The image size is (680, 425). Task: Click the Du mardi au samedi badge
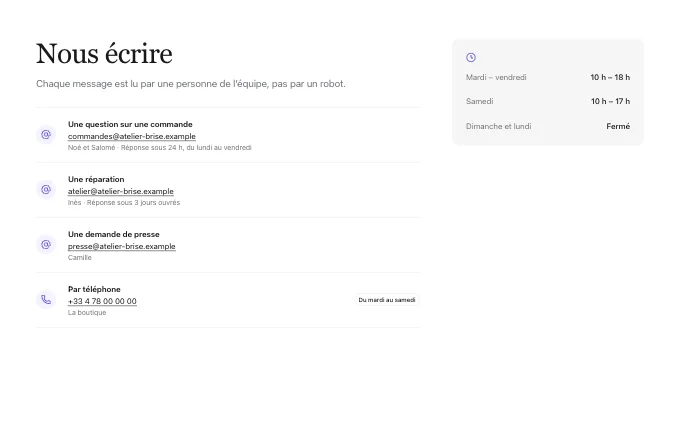pos(387,300)
